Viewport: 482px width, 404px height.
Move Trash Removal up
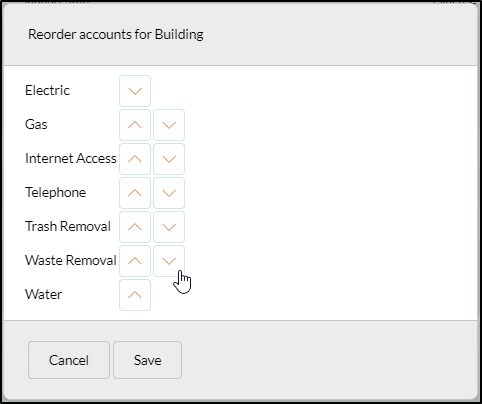tap(135, 227)
